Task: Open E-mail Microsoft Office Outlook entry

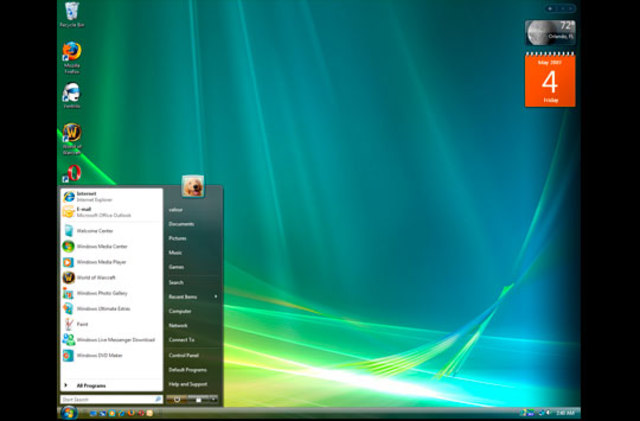Action: coord(111,212)
